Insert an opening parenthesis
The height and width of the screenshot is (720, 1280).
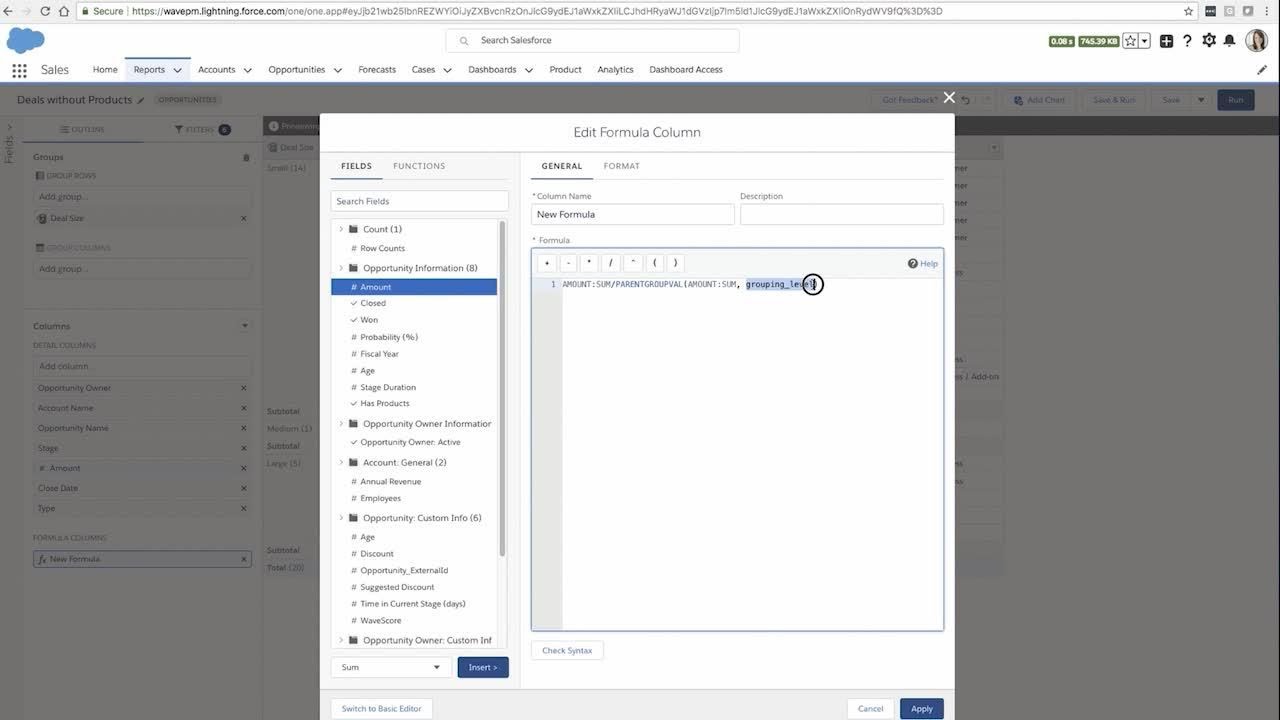654,263
